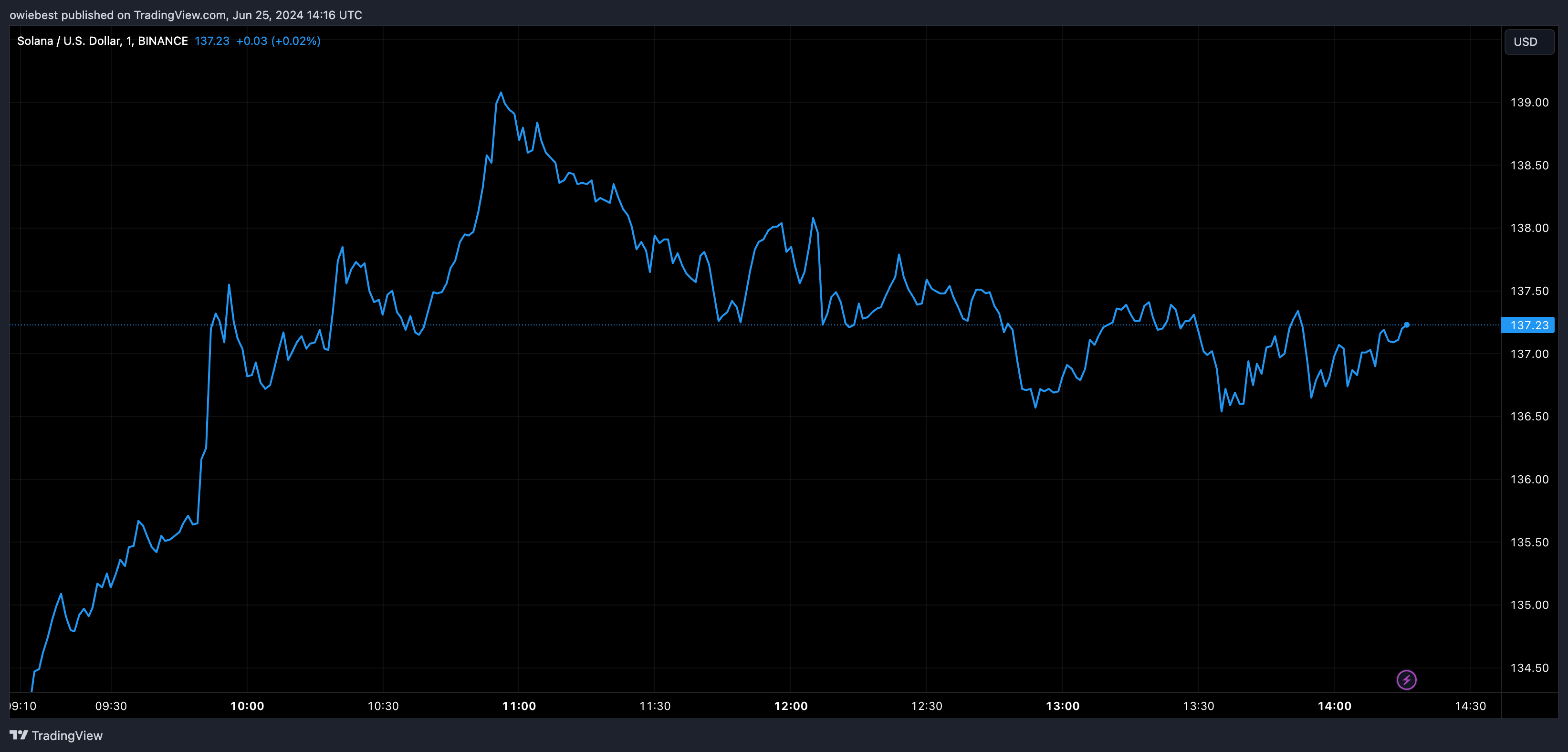The image size is (1568, 752).
Task: Click the purple lightning bolt icon
Action: pos(1406,679)
